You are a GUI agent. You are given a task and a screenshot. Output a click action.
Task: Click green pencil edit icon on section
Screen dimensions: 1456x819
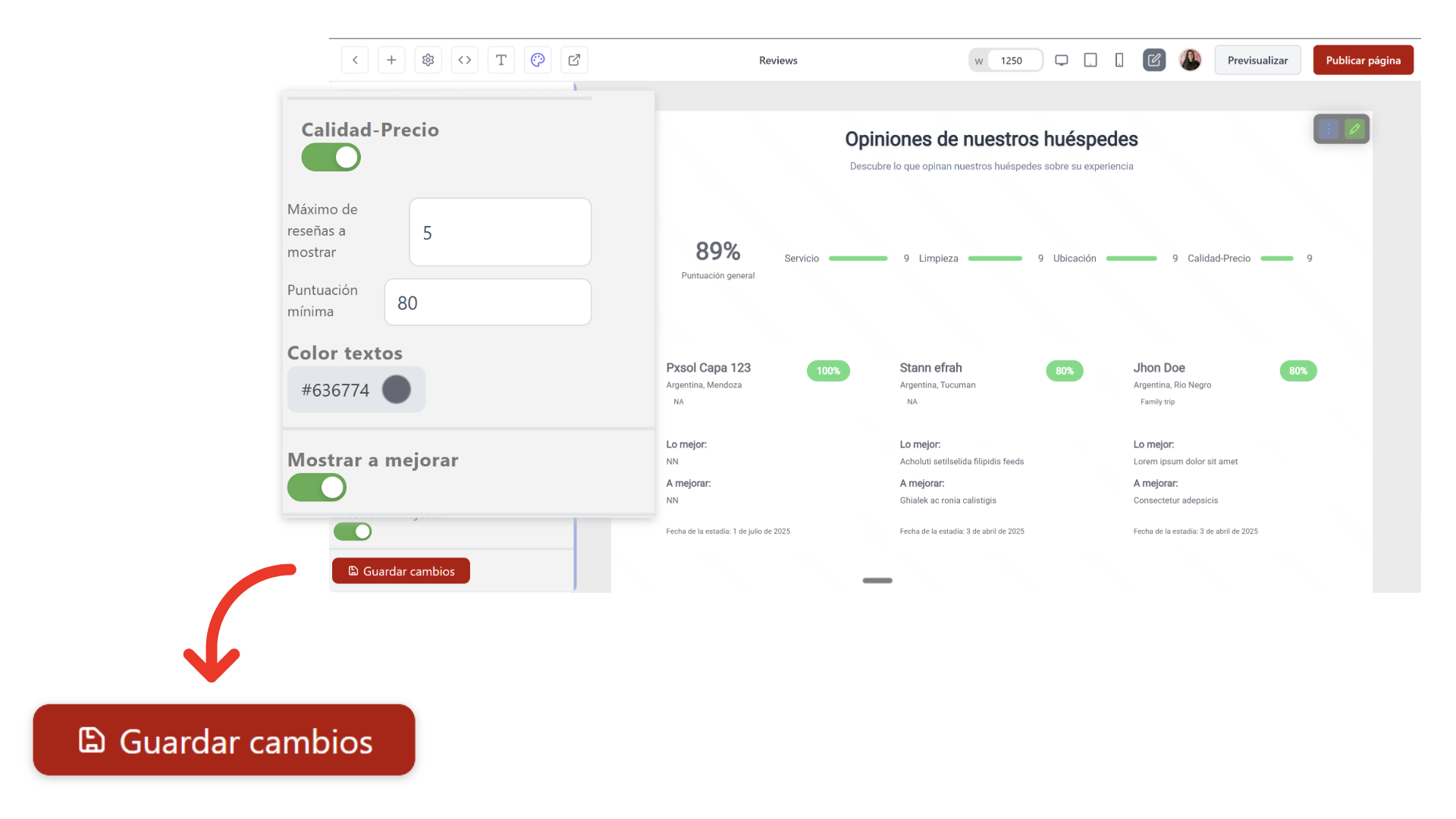coord(1354,129)
